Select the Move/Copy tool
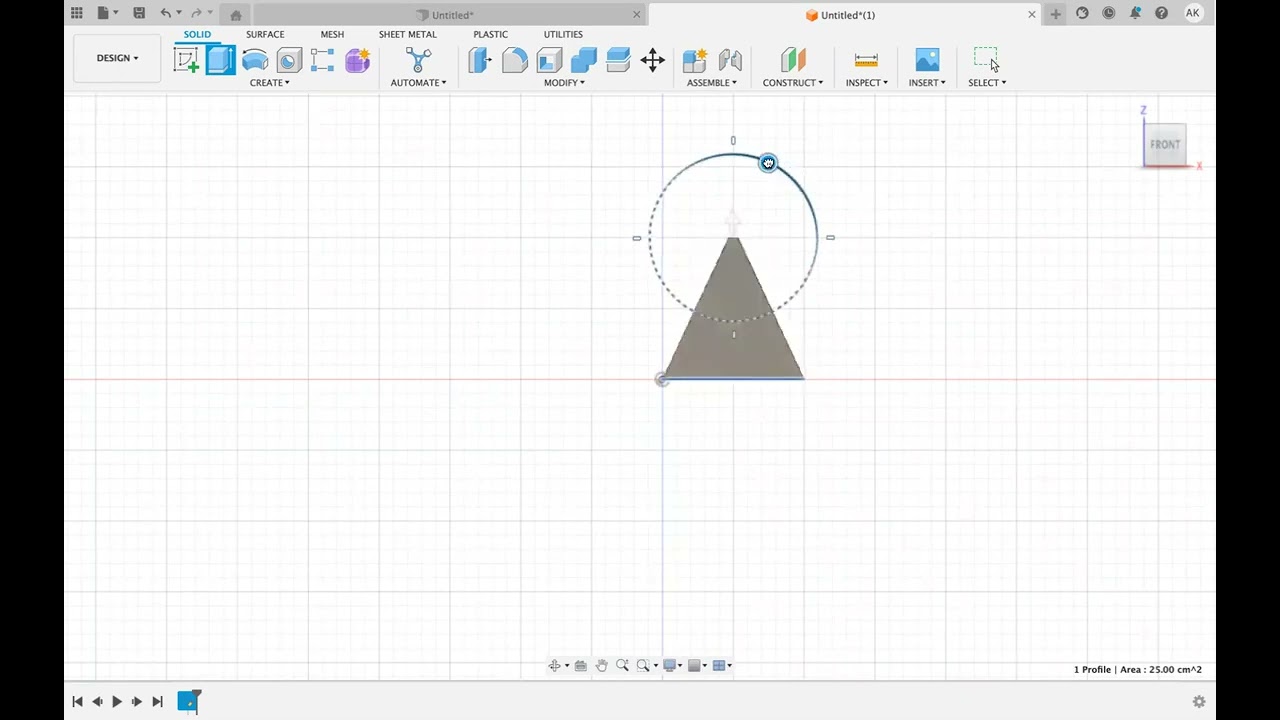1280x720 pixels. click(652, 60)
